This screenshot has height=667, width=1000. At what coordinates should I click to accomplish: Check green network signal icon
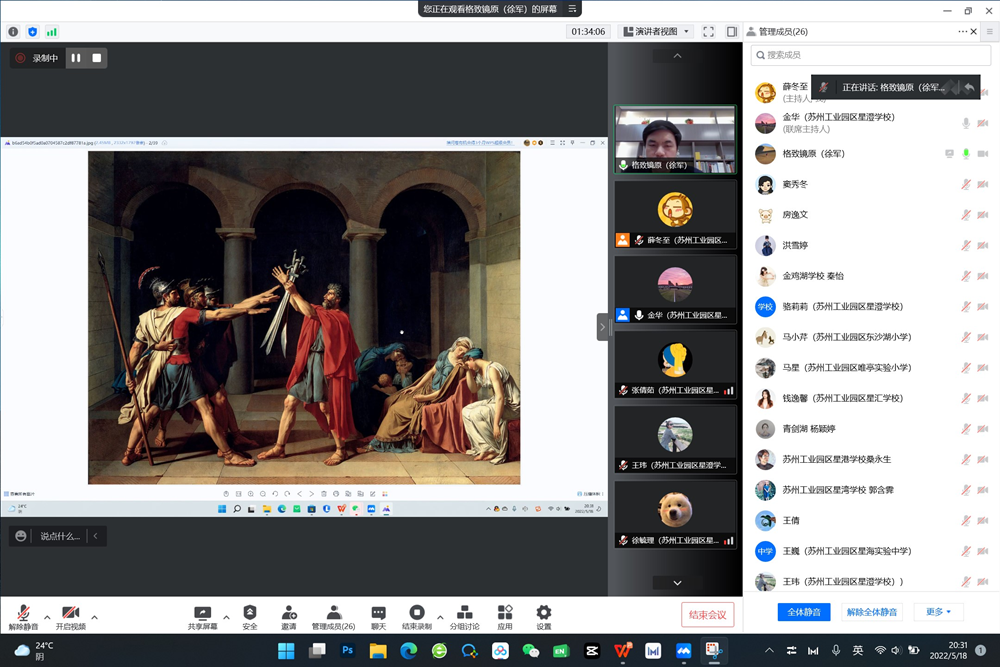point(52,32)
